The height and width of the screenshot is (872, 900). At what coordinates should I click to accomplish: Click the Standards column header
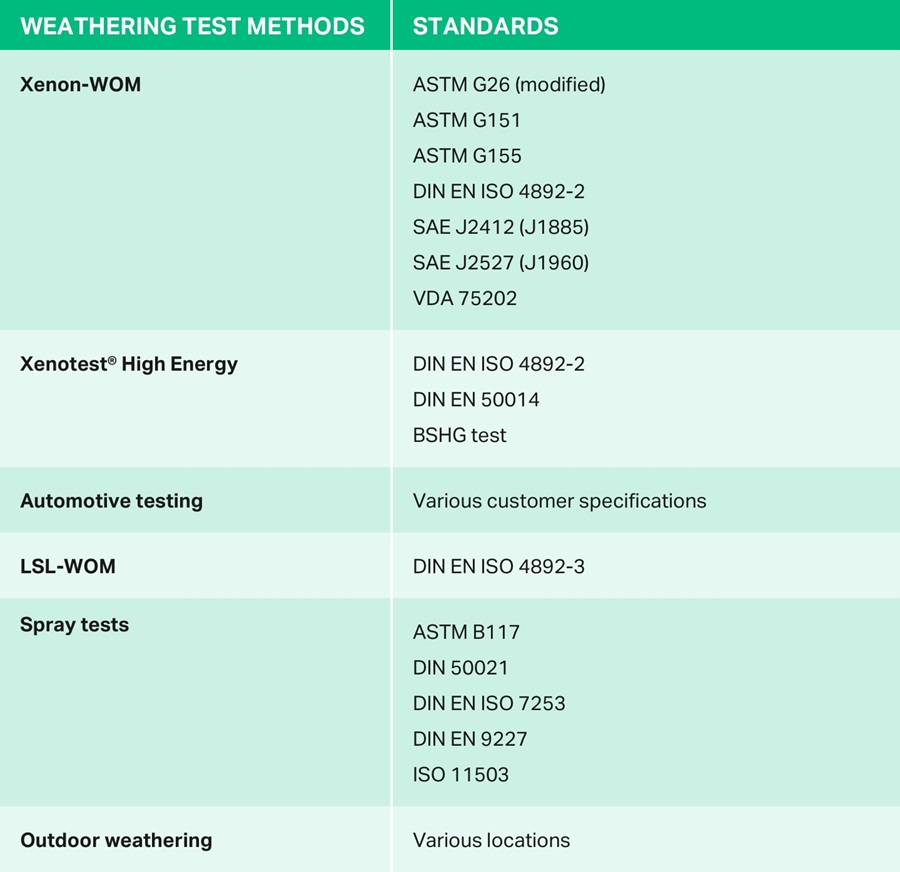(485, 26)
